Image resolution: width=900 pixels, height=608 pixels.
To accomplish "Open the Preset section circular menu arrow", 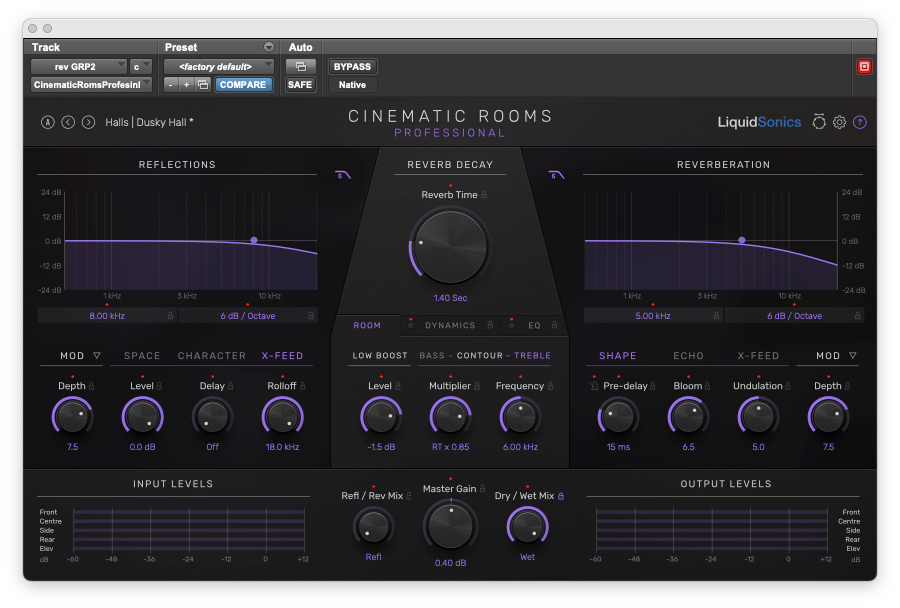I will [x=269, y=47].
